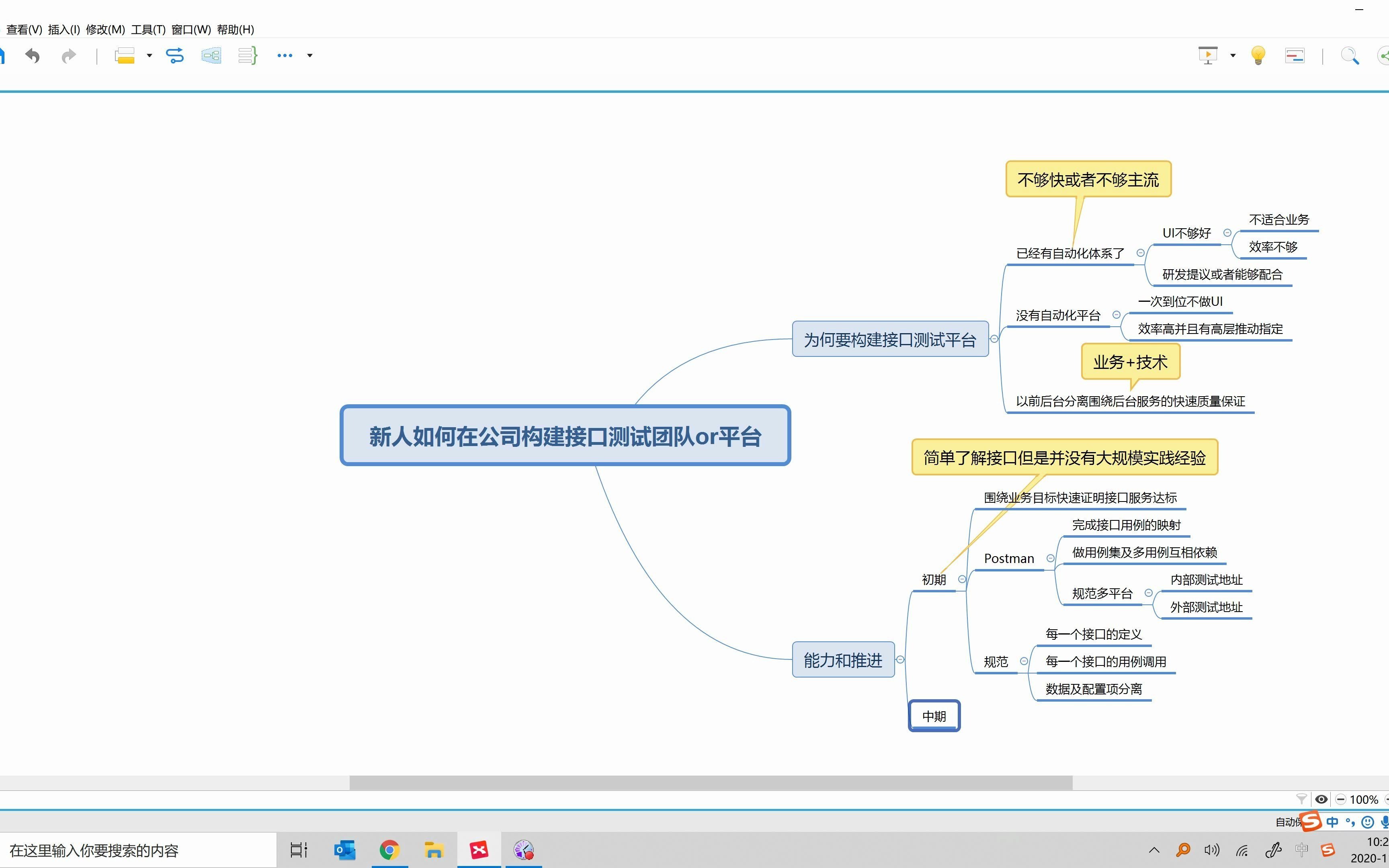Click the yellow topic insert icon
The image size is (1389, 868).
(x=125, y=56)
